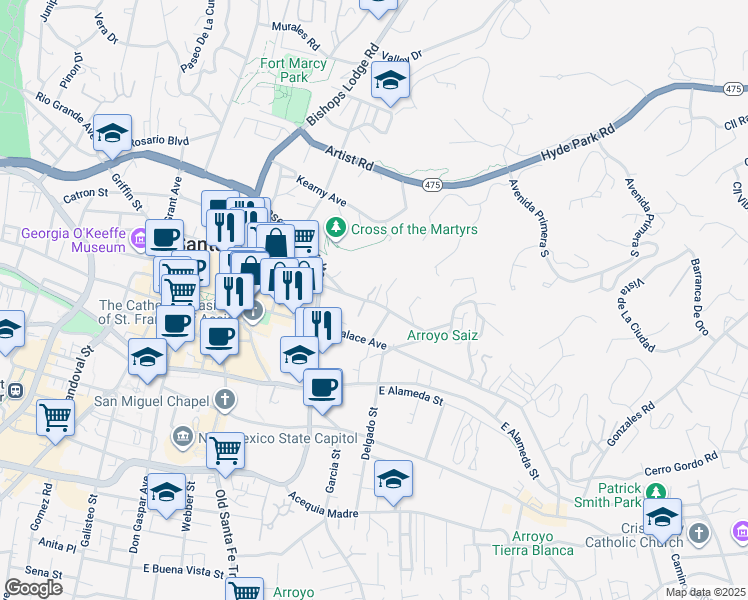The image size is (748, 600).
Task: Click the Cross of the Martyrs park pin
Action: click(x=337, y=229)
